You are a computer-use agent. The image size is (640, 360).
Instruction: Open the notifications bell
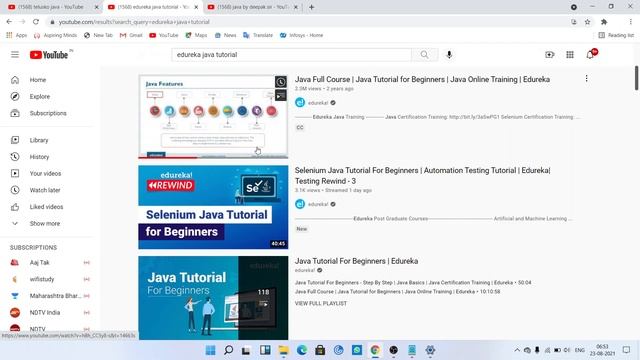[x=590, y=55]
